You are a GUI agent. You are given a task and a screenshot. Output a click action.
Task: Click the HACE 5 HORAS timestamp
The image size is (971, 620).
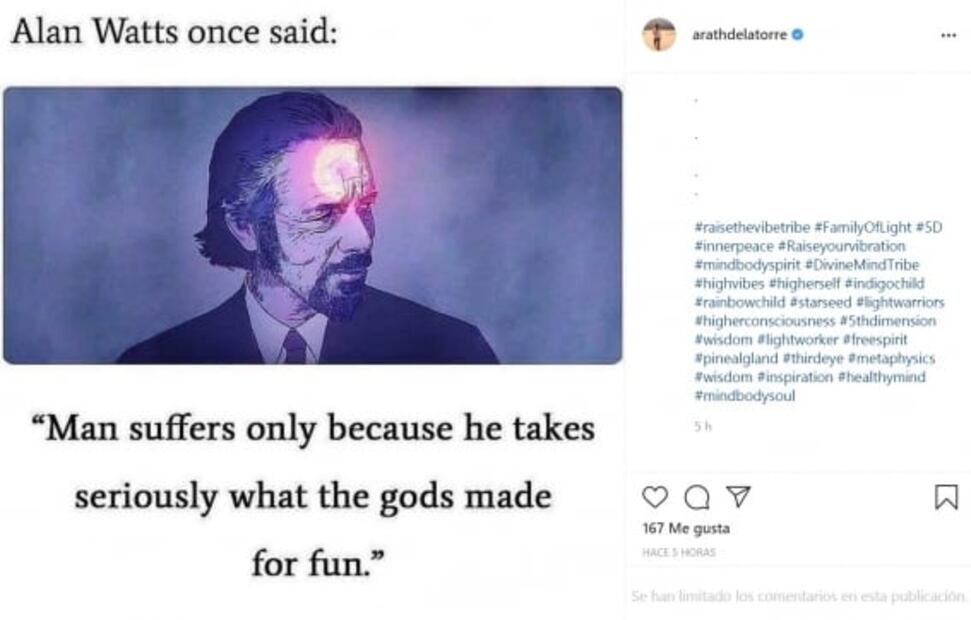pyautogui.click(x=678, y=552)
